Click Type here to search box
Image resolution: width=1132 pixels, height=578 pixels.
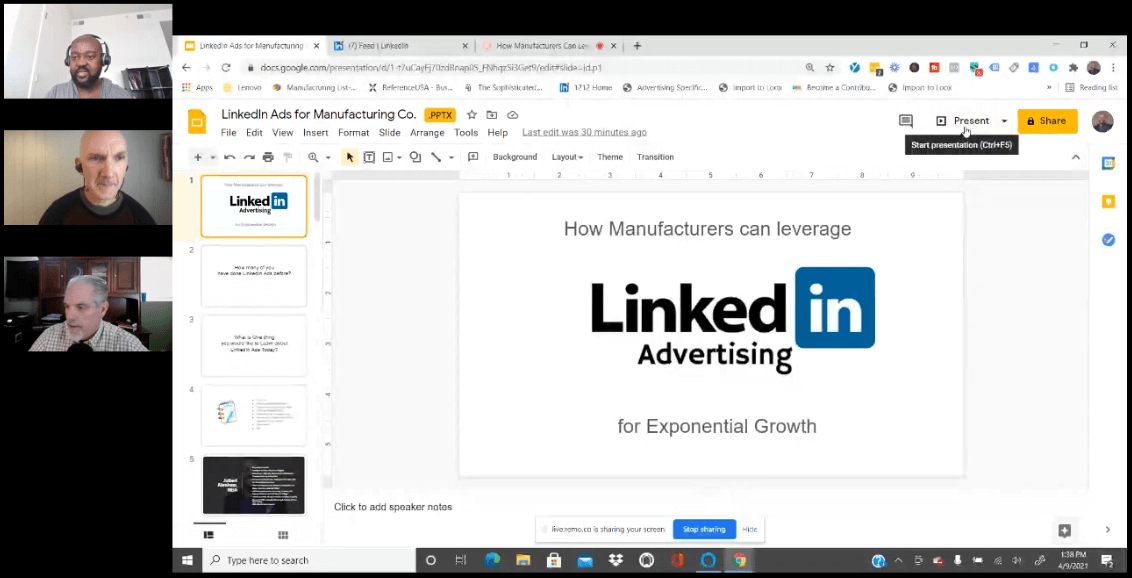coord(308,560)
